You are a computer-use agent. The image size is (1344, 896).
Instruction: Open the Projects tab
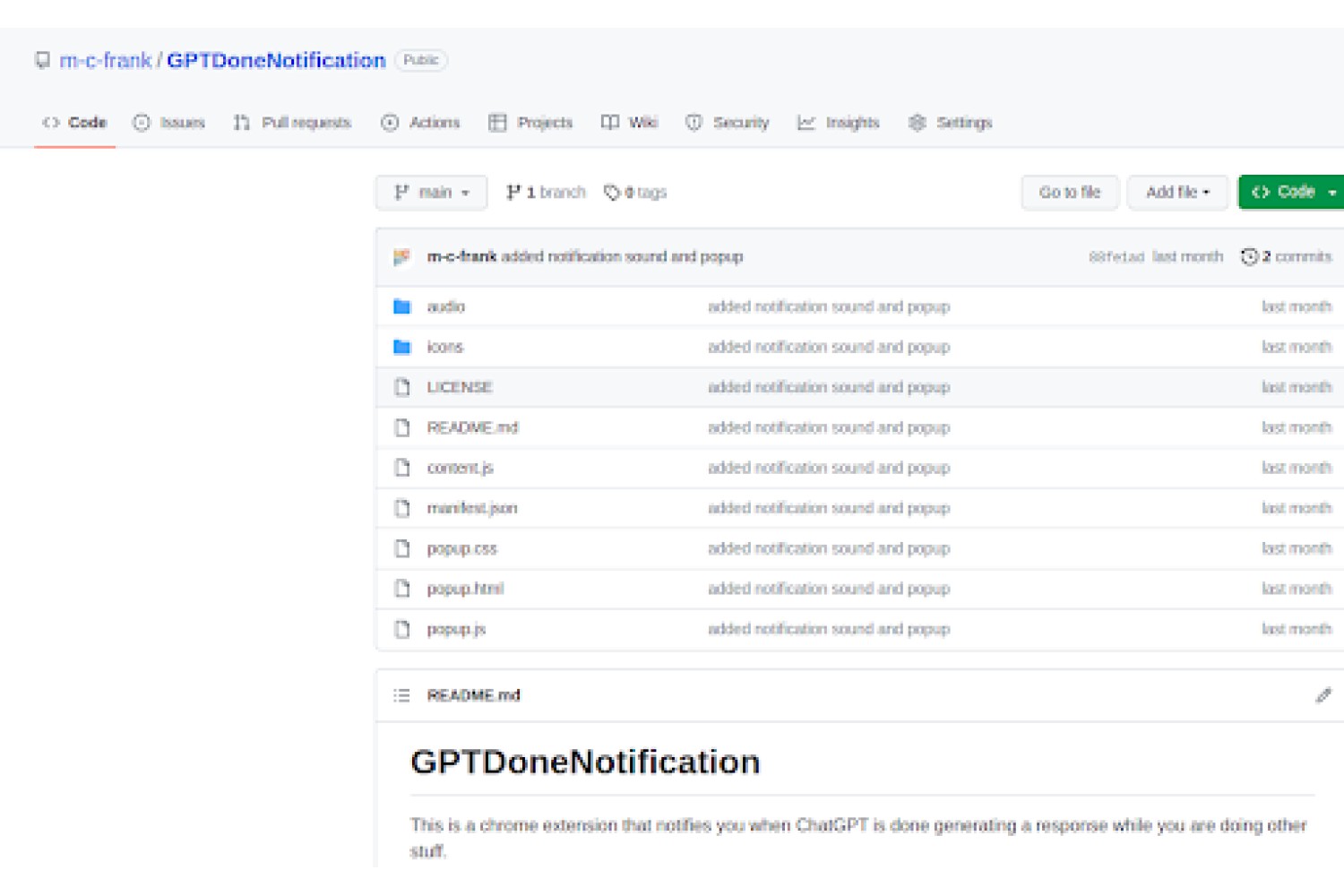pos(530,123)
